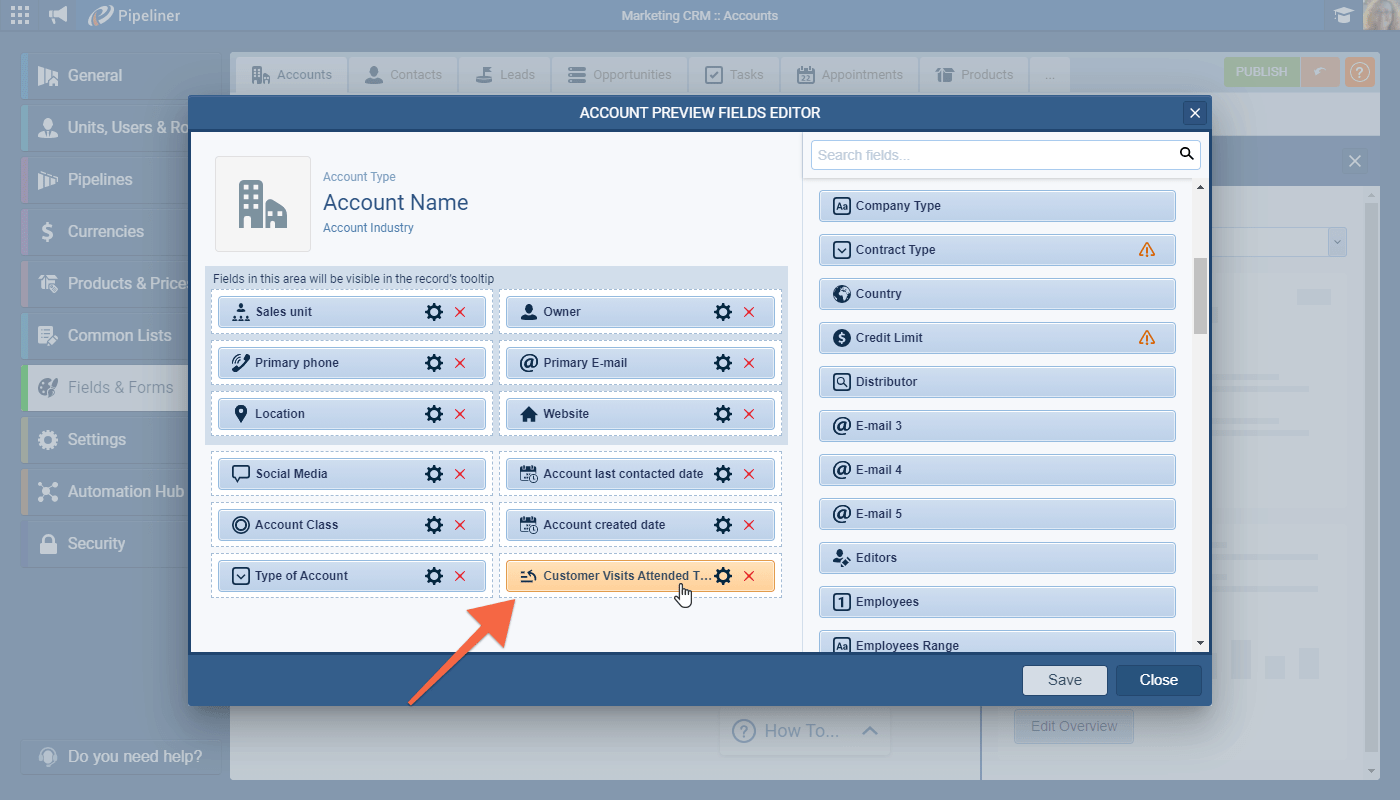
Task: Close the dialog with the header X
Action: (x=1193, y=113)
